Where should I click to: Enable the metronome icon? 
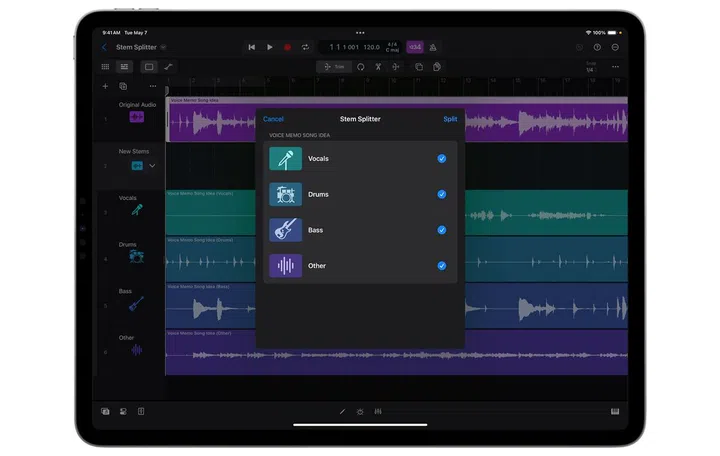(x=433, y=47)
